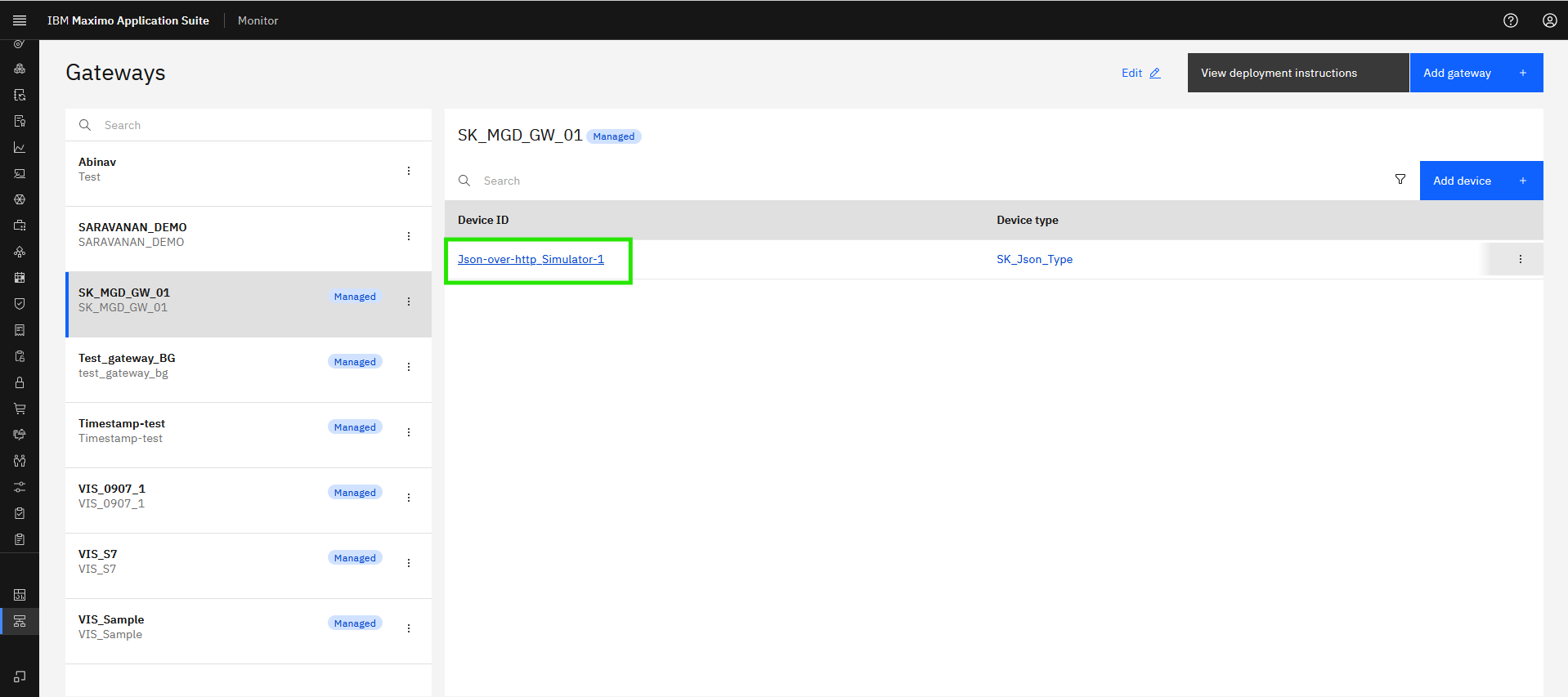Image resolution: width=1568 pixels, height=697 pixels.
Task: Click the receipt sidebar icon
Action: pos(20,330)
